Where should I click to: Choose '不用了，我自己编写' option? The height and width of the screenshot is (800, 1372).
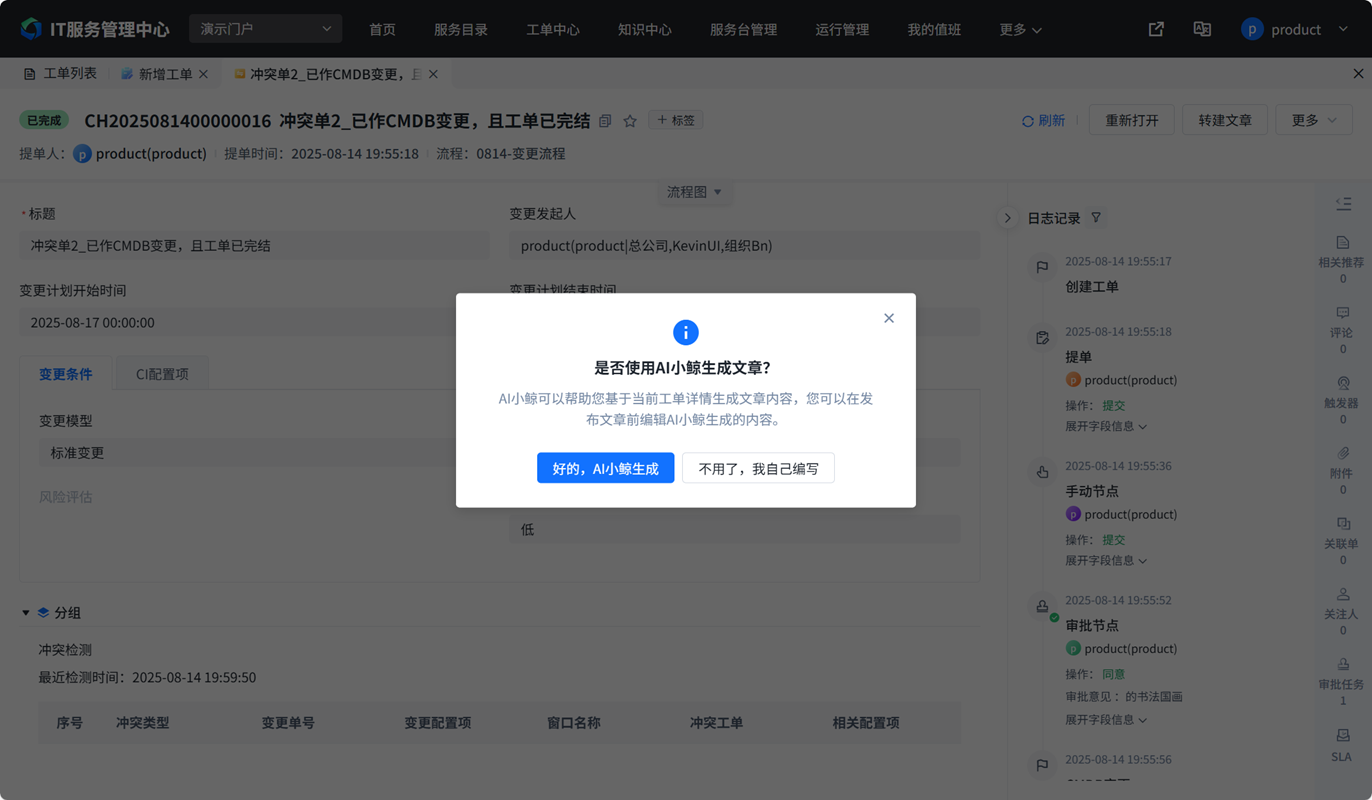point(758,468)
